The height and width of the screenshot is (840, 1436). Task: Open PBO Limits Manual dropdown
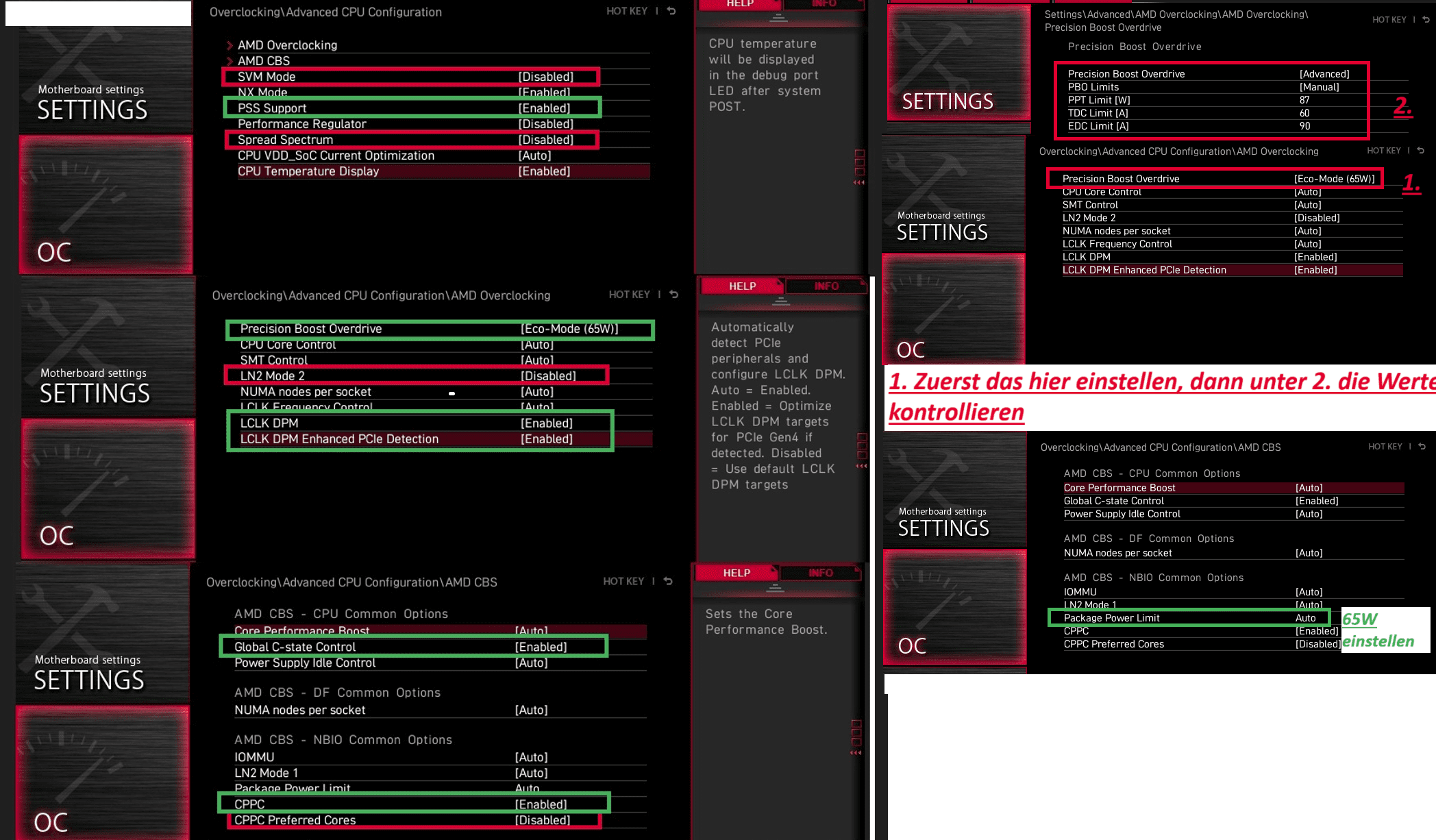[x=1319, y=87]
